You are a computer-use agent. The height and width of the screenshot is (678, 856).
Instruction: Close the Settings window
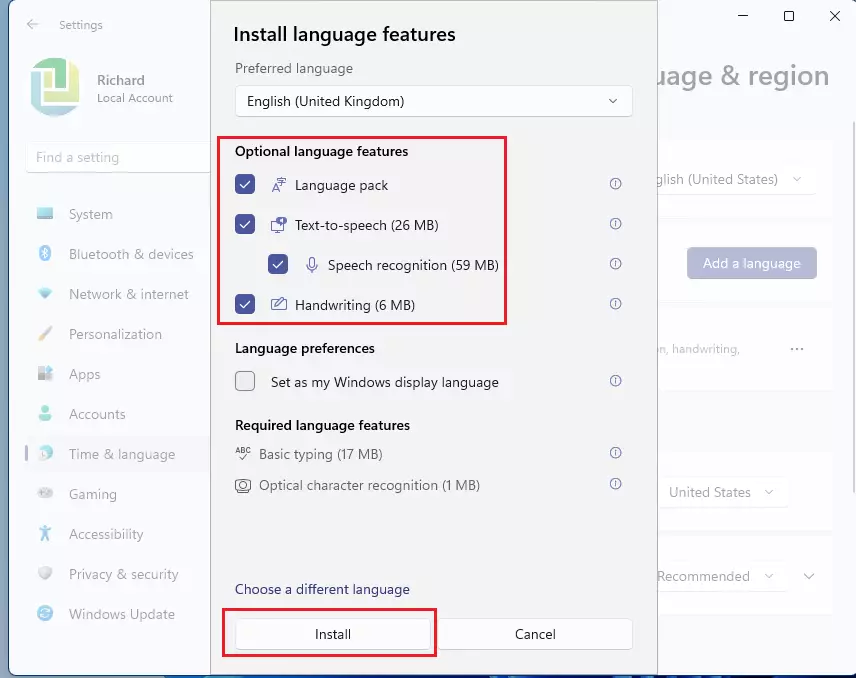point(835,16)
